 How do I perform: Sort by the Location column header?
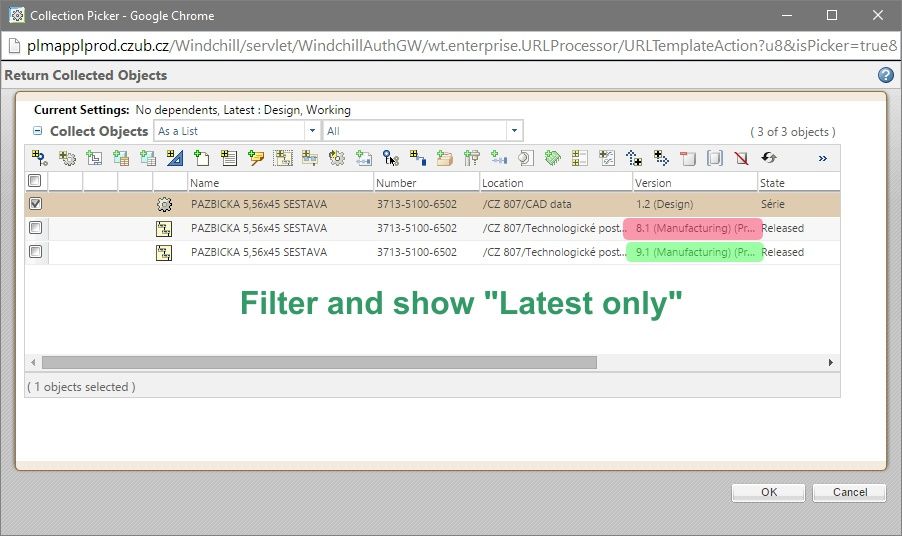pos(556,182)
